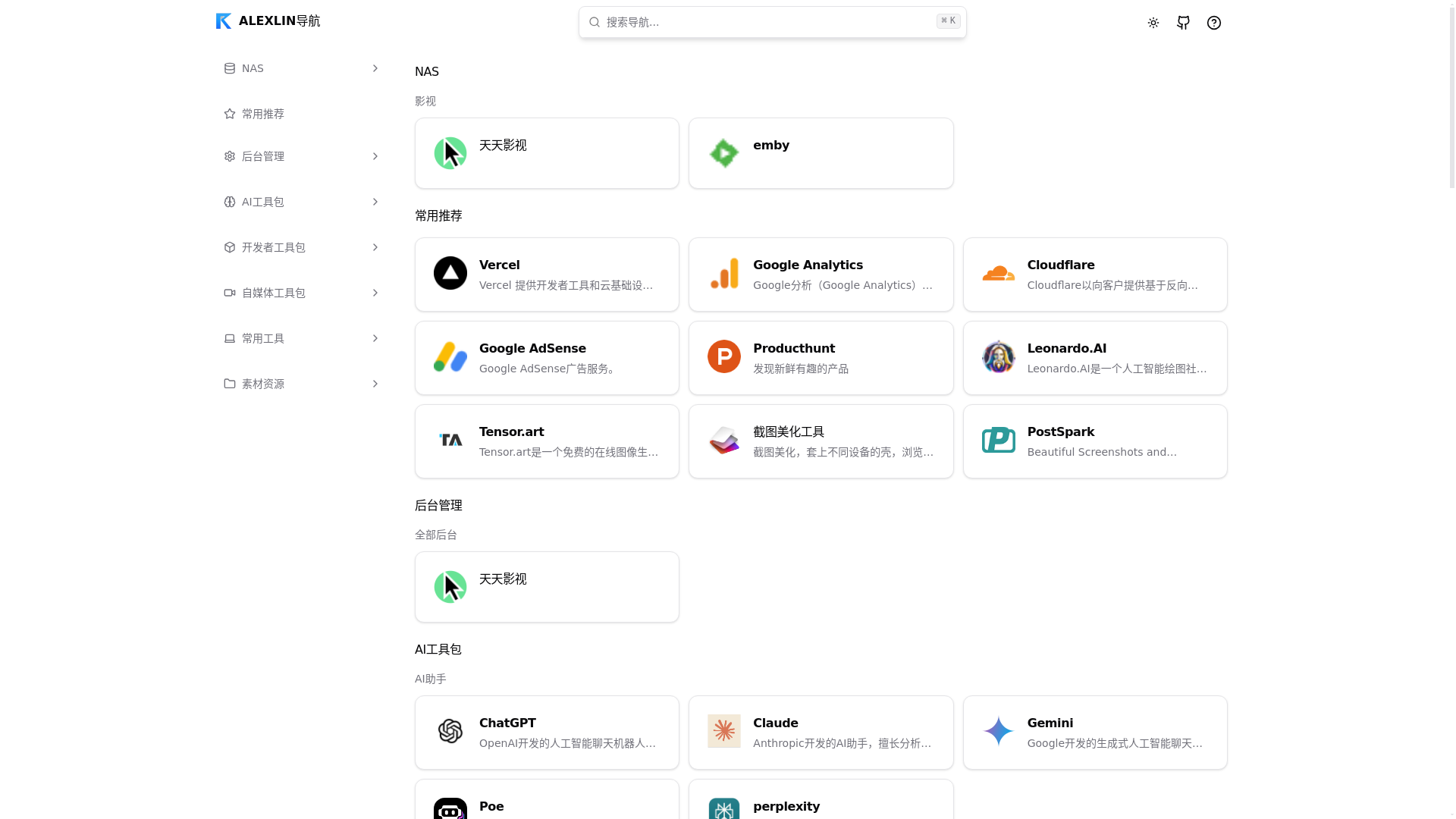Click the 截图美化工具 layered logo

pyautogui.click(x=724, y=440)
